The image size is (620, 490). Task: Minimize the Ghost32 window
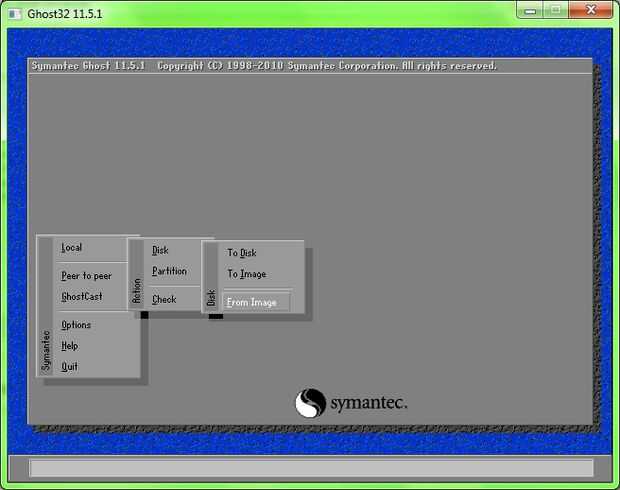pyautogui.click(x=530, y=11)
